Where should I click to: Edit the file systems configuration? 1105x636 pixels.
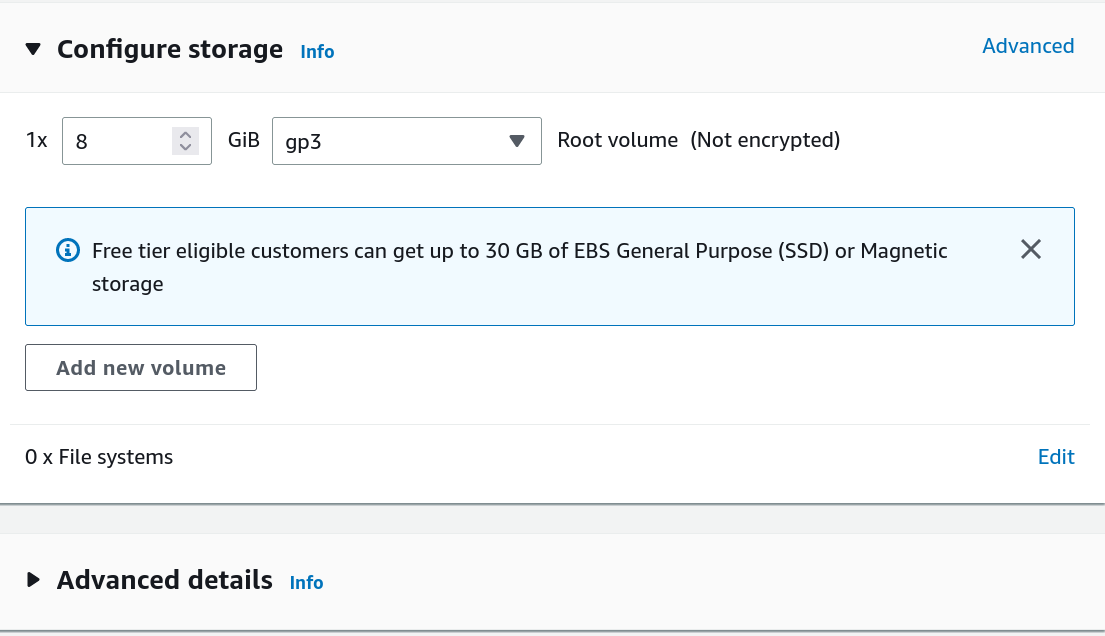click(x=1056, y=457)
